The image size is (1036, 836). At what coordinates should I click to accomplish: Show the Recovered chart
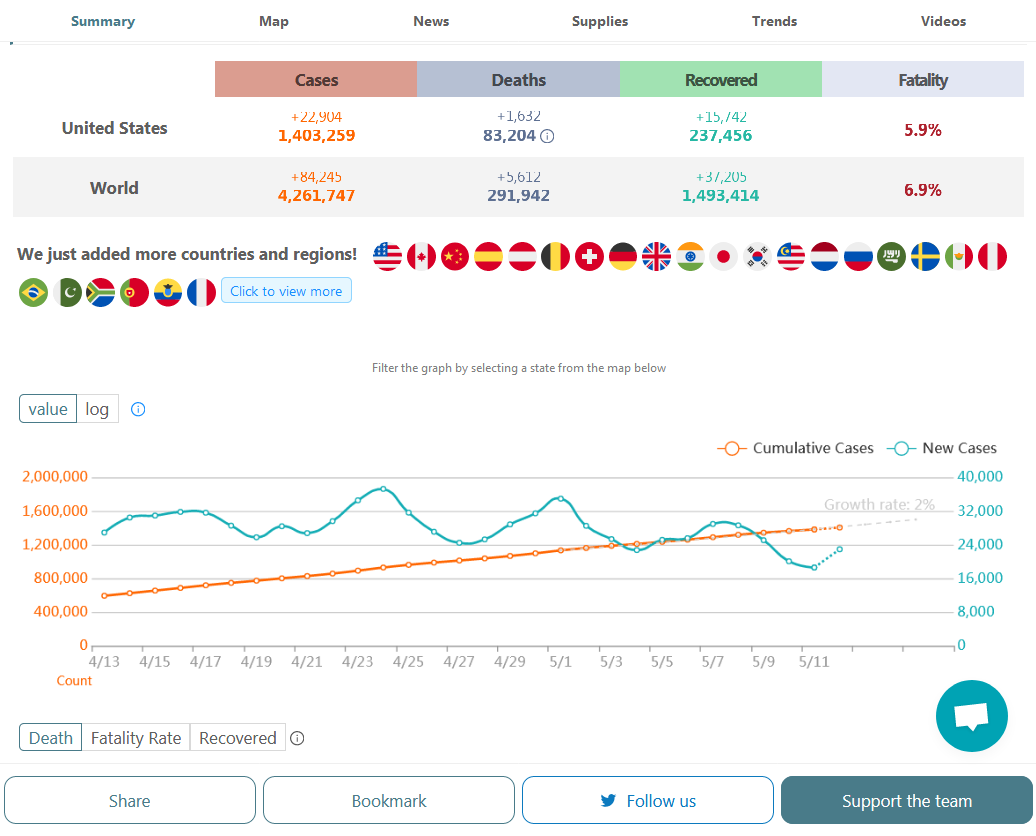pyautogui.click(x=238, y=738)
